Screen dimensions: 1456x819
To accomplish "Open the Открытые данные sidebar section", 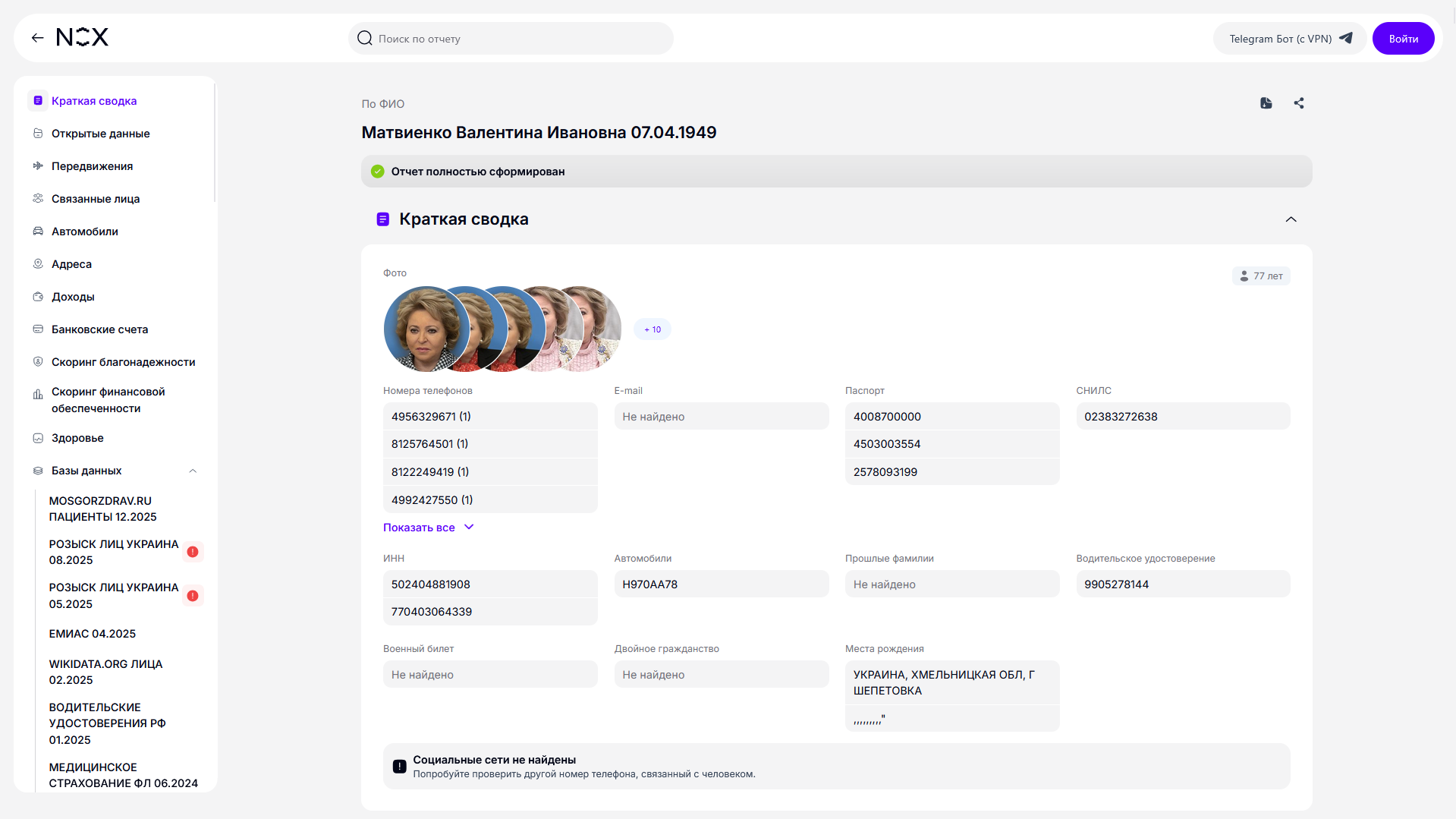I will point(100,134).
